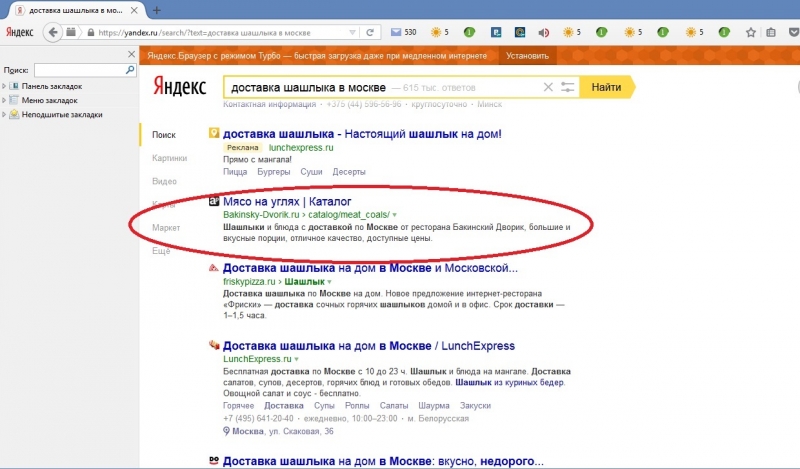800x469 pixels.
Task: Open 'Пицца' sitelink under the ad
Action: [235, 172]
